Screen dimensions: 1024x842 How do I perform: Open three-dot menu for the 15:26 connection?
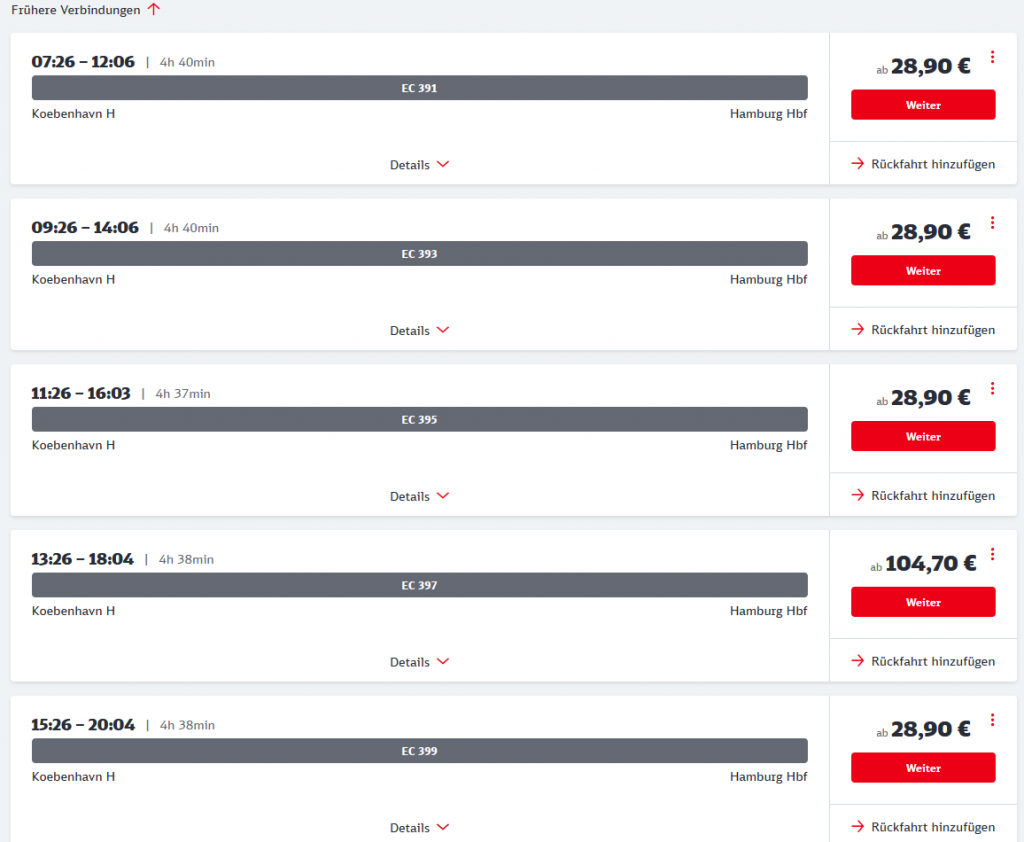tap(992, 720)
